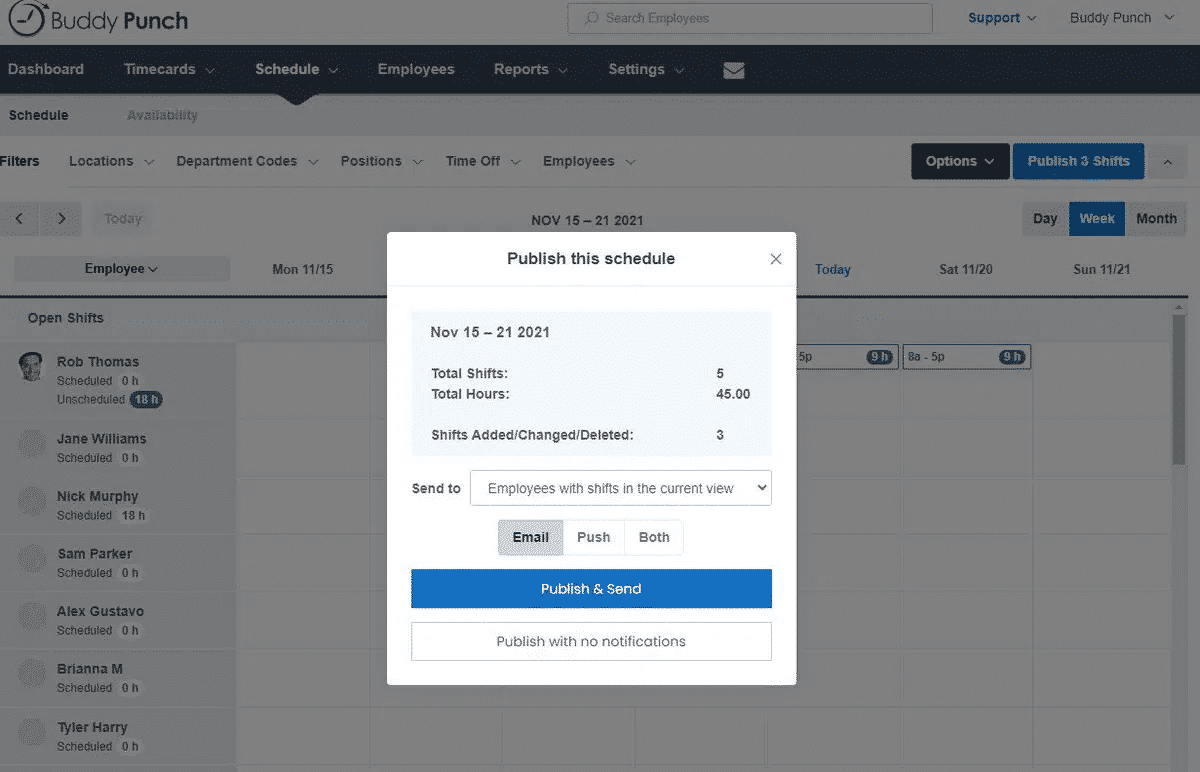Viewport: 1200px width, 772px height.
Task: Select Push notification option
Action: pyautogui.click(x=594, y=537)
